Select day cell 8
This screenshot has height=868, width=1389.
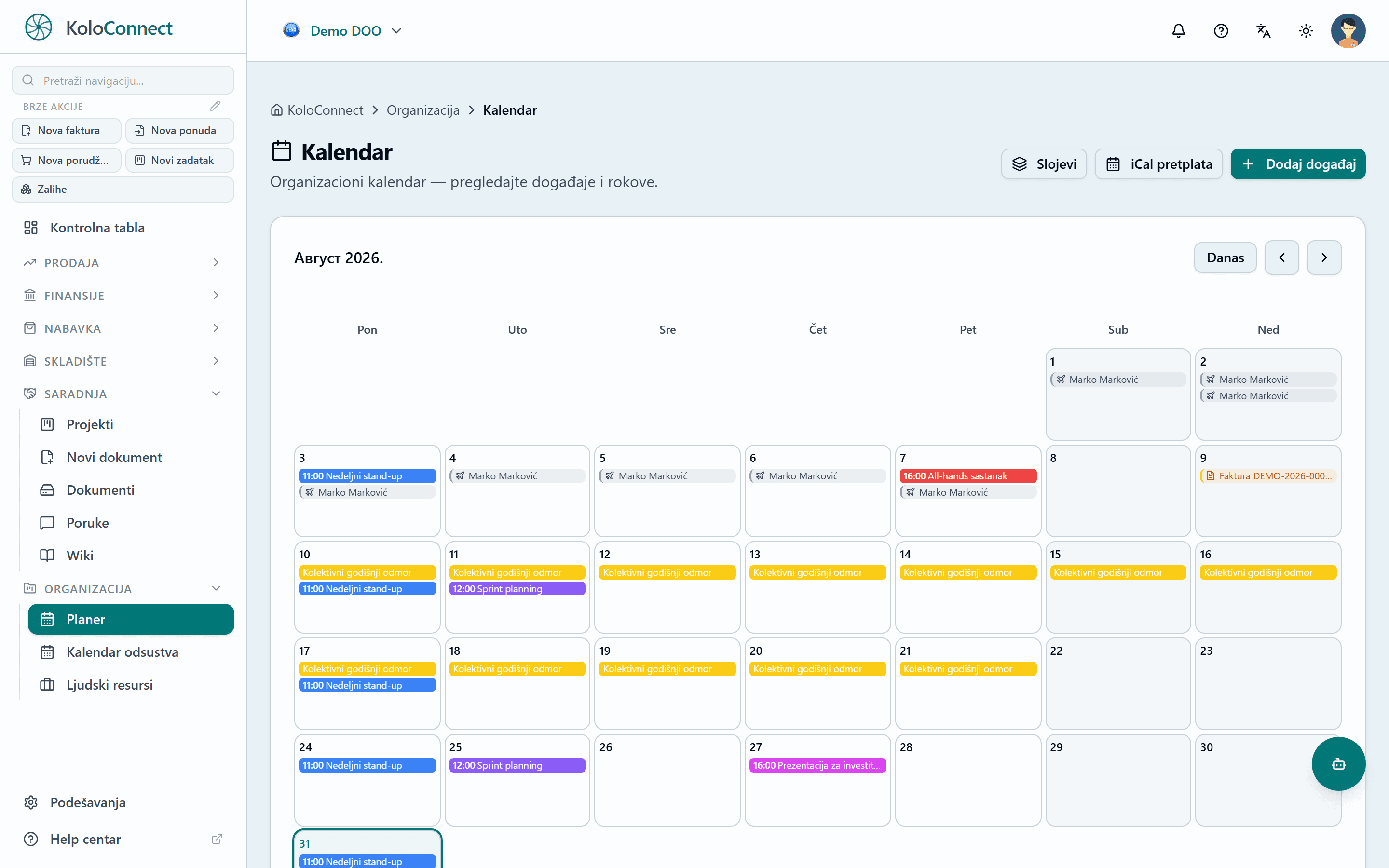(x=1118, y=490)
